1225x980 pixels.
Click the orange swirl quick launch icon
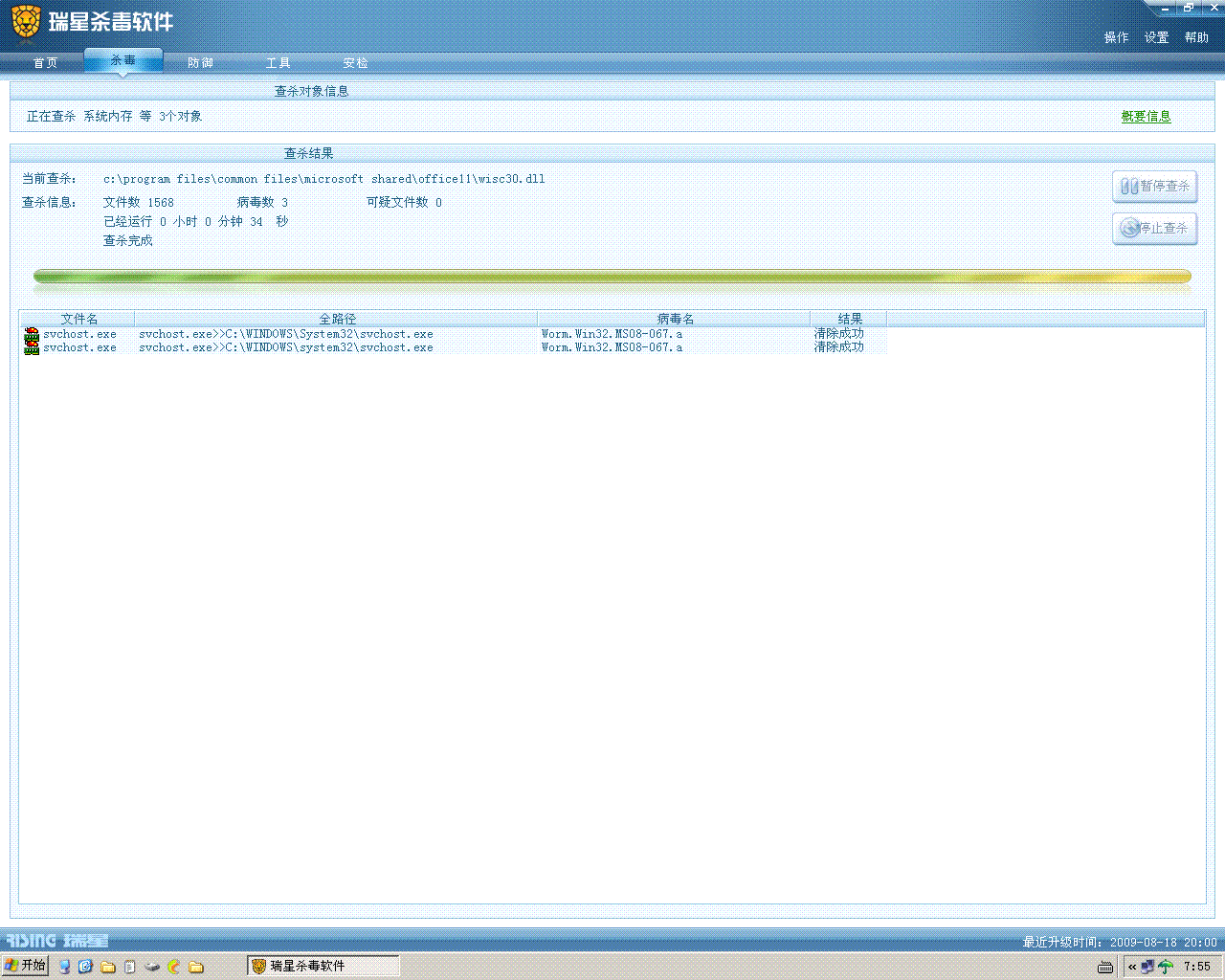(x=174, y=967)
